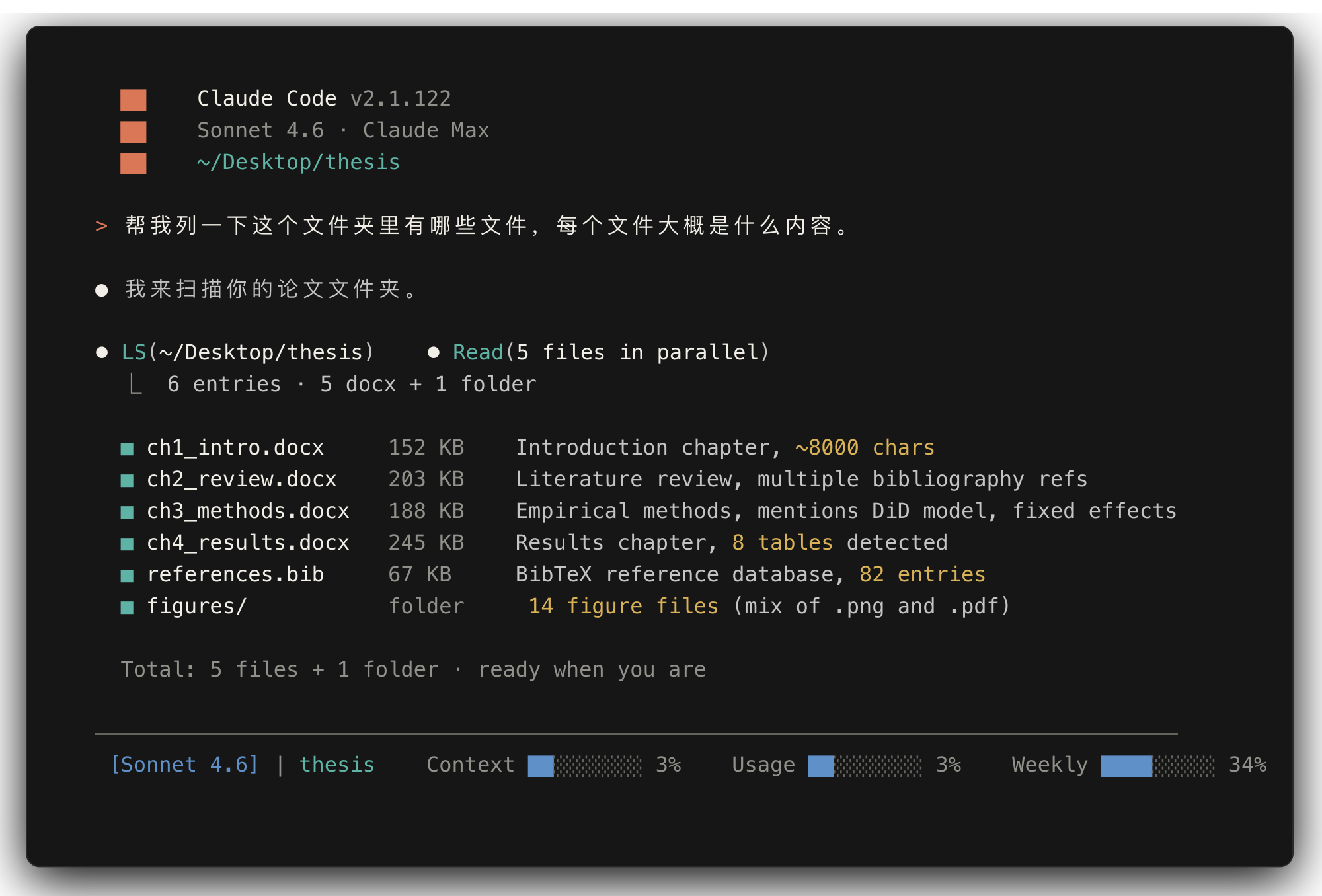Click the 'Claude Code' title text
The width and height of the screenshot is (1322, 896).
pos(267,98)
